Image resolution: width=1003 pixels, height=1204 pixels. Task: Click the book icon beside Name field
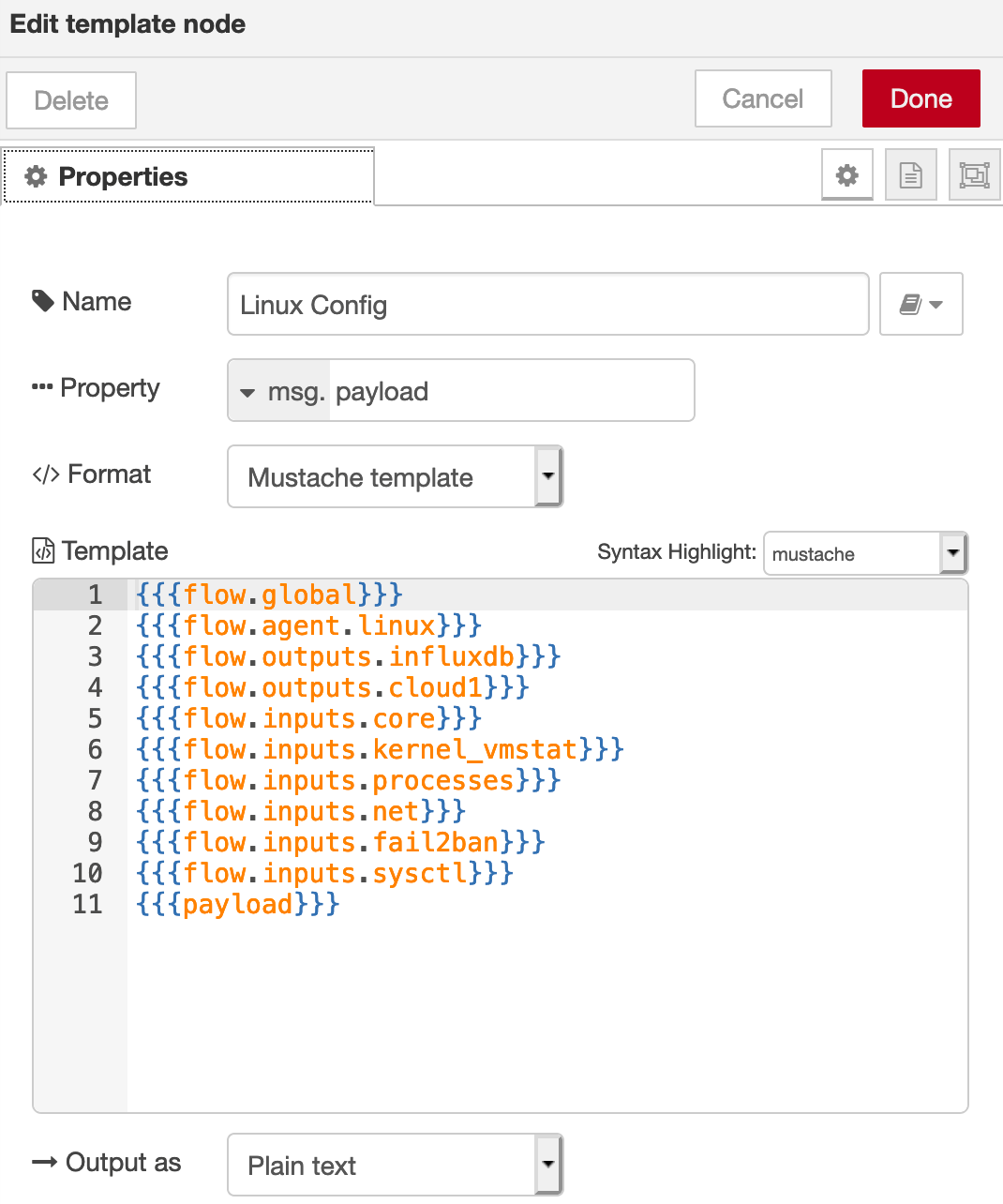click(x=921, y=304)
